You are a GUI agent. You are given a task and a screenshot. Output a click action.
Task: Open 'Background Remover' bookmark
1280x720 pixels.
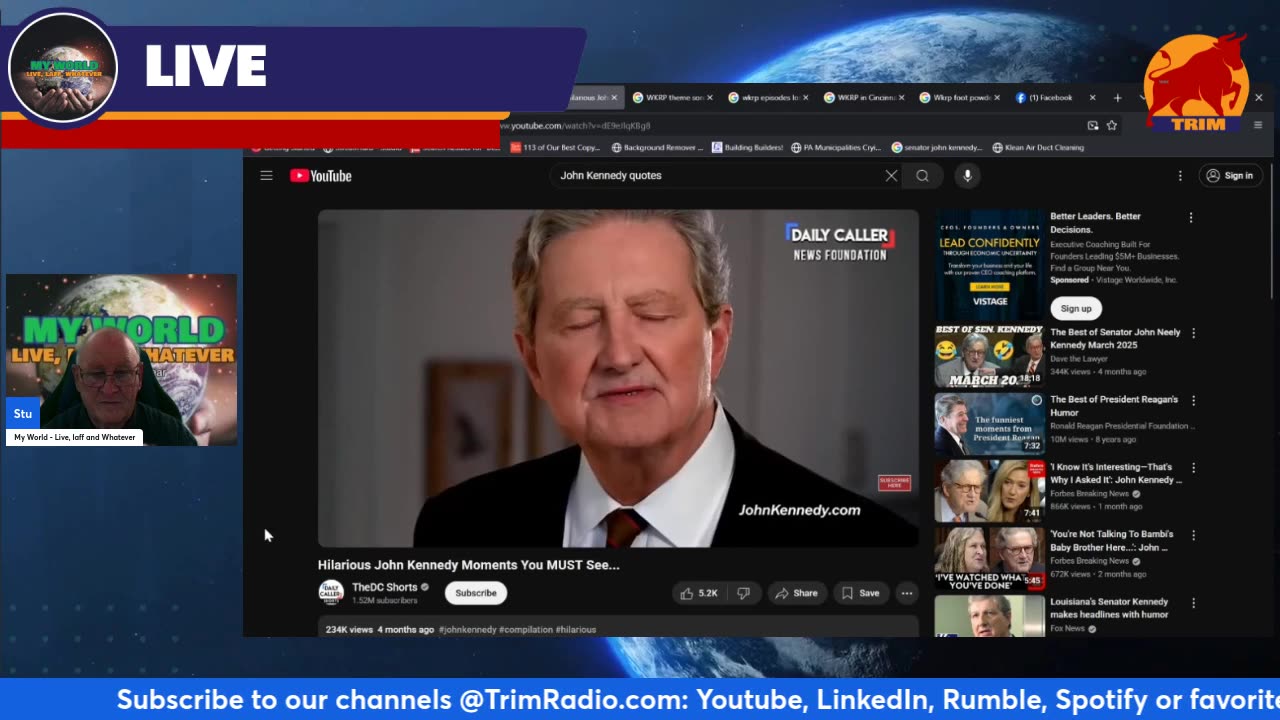657,148
